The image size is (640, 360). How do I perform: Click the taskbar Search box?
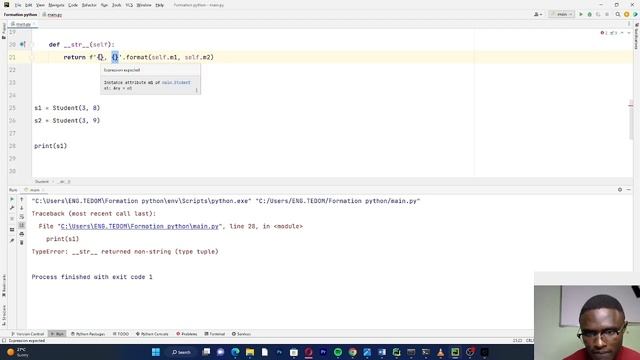point(181,352)
